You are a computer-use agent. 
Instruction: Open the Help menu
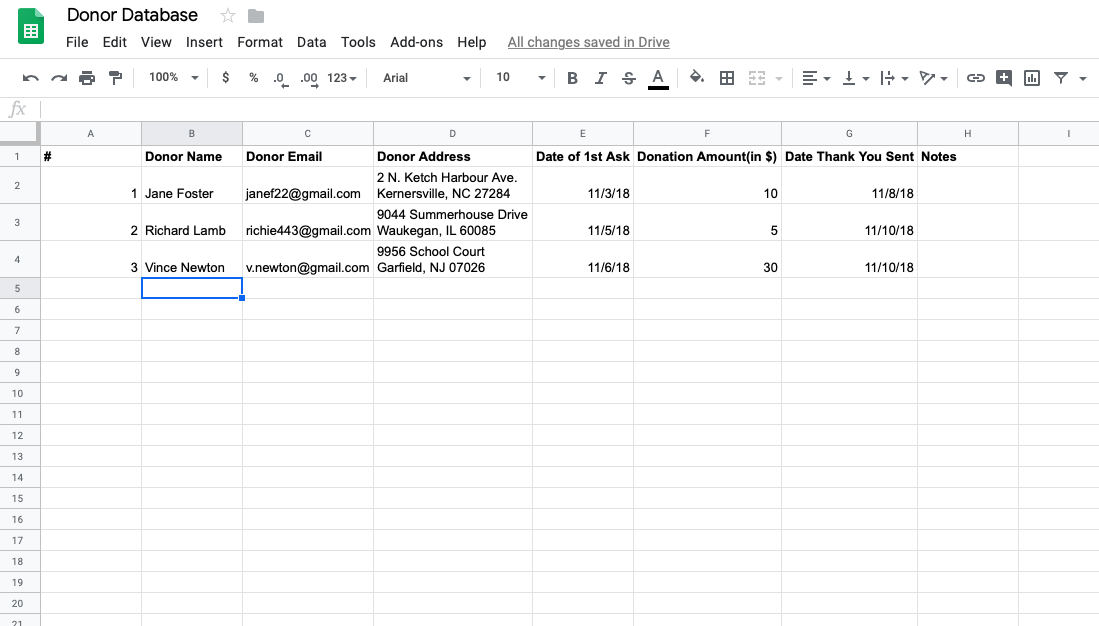click(472, 42)
